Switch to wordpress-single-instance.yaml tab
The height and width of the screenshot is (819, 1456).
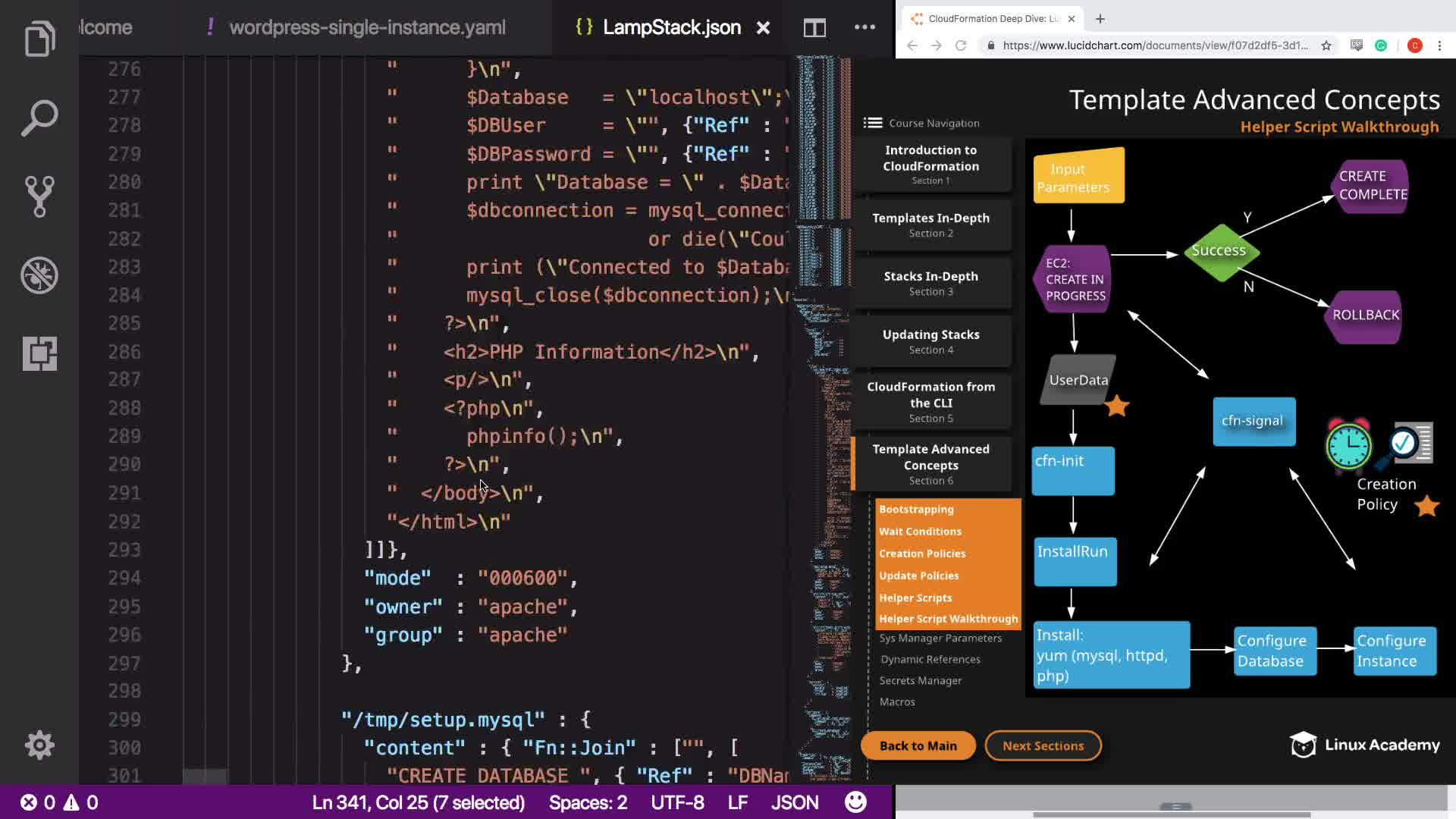367,28
